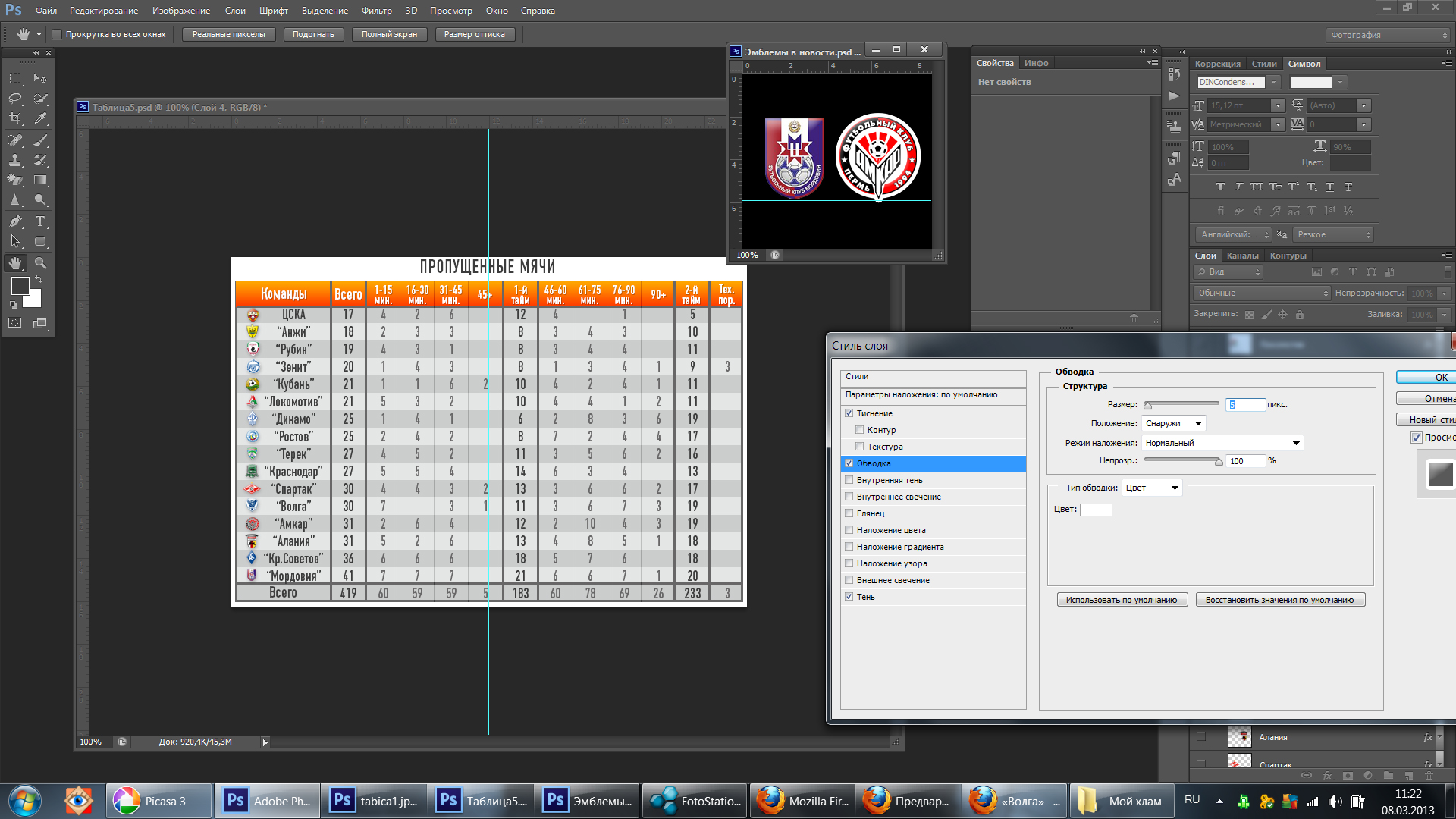The height and width of the screenshot is (819, 1456).
Task: Open the Резкое anti-aliasing dropdown
Action: coord(1333,234)
